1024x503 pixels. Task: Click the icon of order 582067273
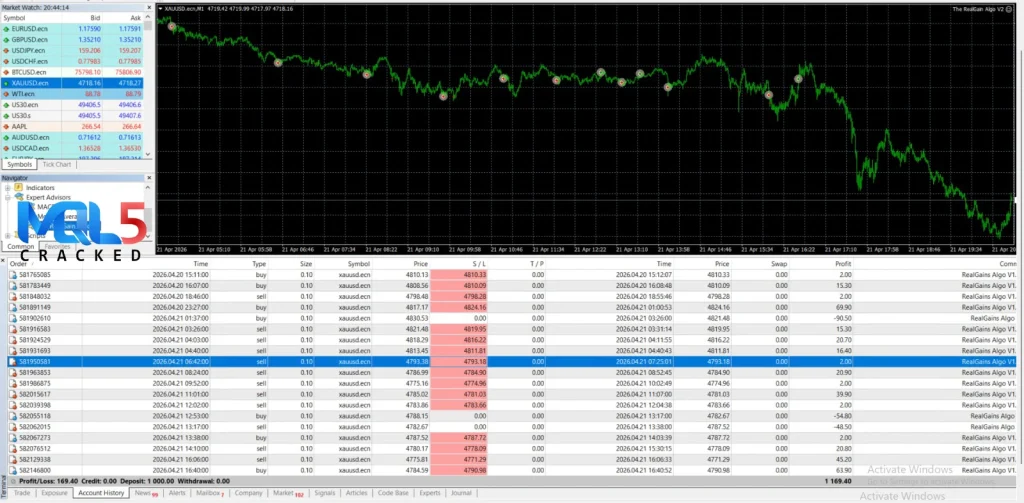pyautogui.click(x=12, y=437)
